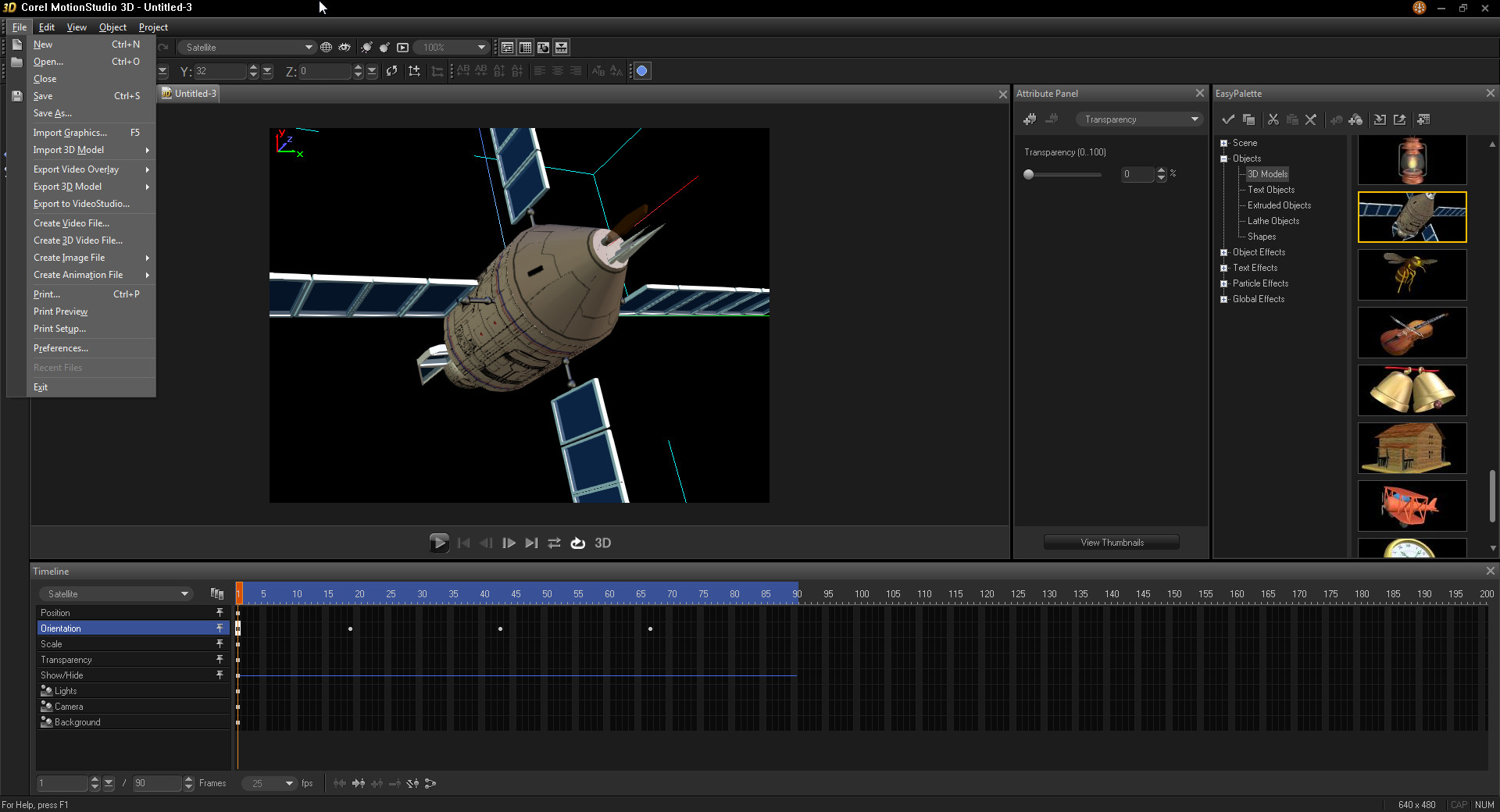Click the EasyPalette import icon
The width and height of the screenshot is (1500, 812).
tap(1380, 119)
